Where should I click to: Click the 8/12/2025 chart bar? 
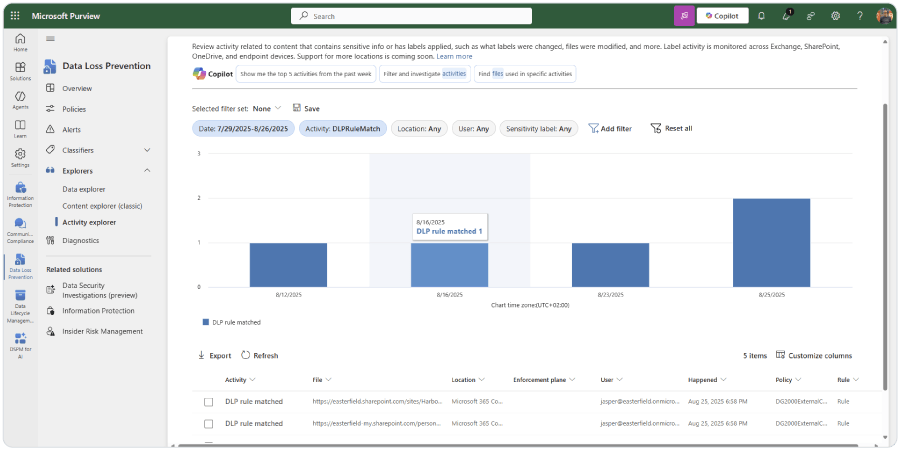pyautogui.click(x=288, y=265)
